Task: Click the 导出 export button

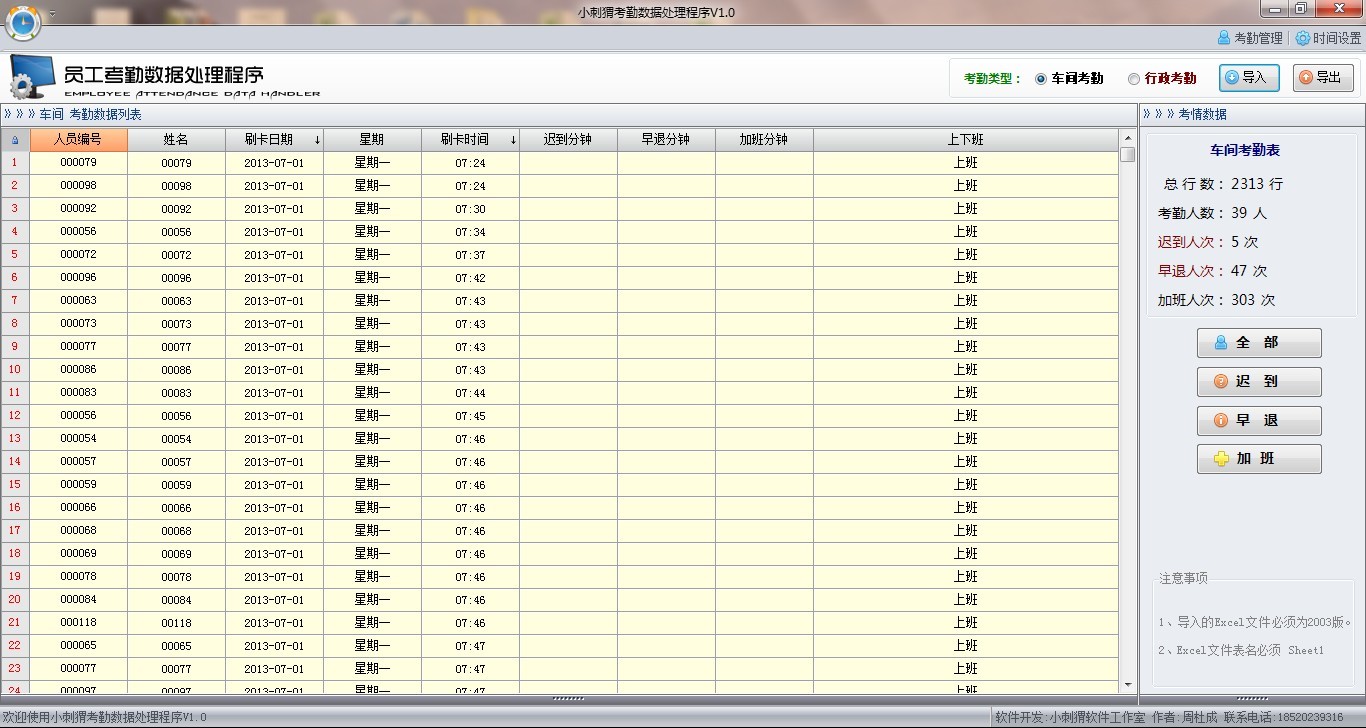Action: pyautogui.click(x=1322, y=78)
